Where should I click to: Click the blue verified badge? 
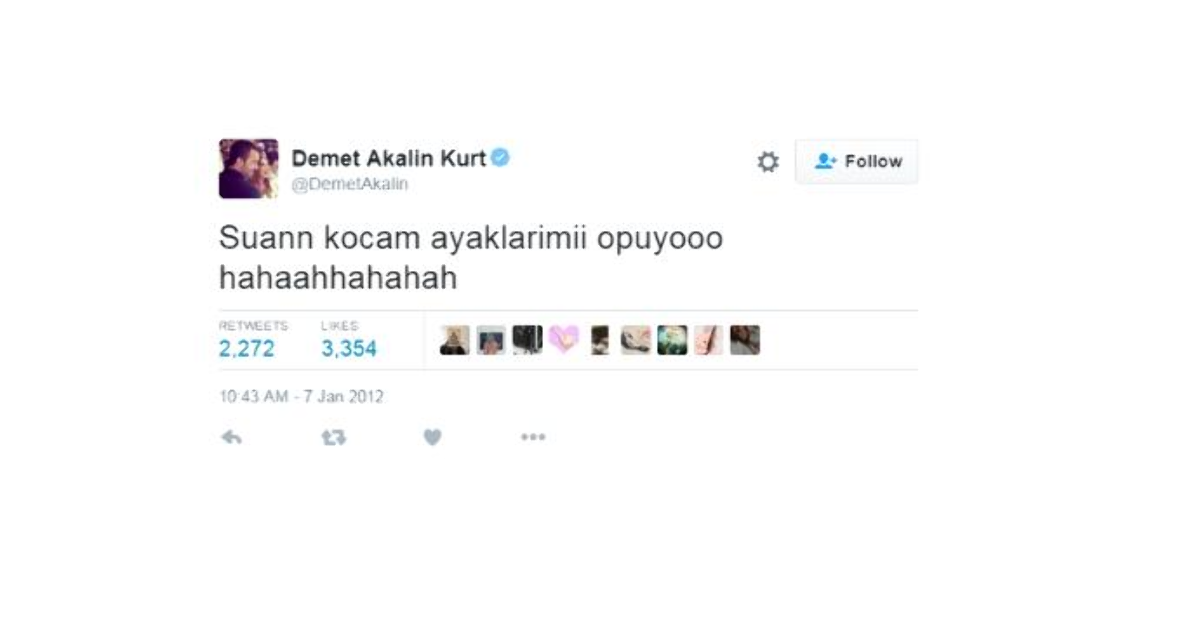point(500,158)
